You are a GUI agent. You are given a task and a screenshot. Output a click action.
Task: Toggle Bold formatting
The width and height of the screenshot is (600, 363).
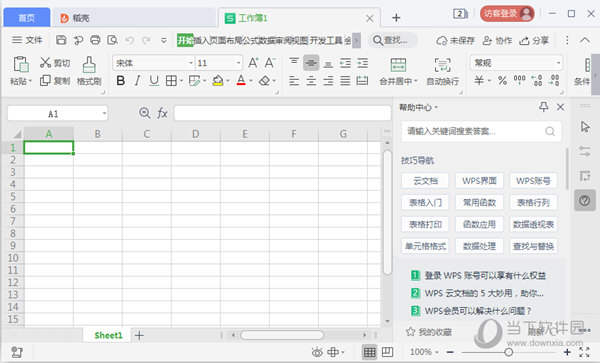(121, 81)
